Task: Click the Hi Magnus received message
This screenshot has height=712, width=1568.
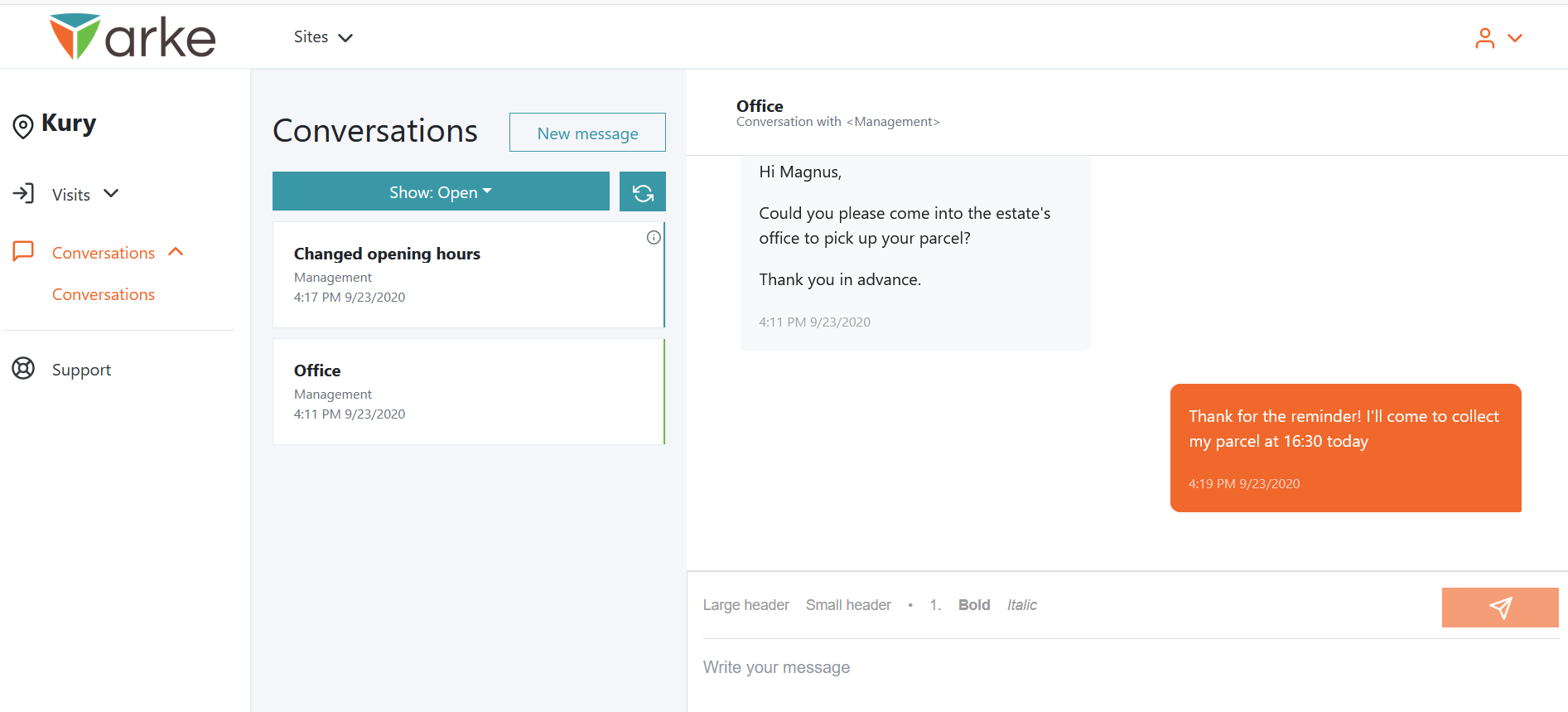Action: point(915,253)
